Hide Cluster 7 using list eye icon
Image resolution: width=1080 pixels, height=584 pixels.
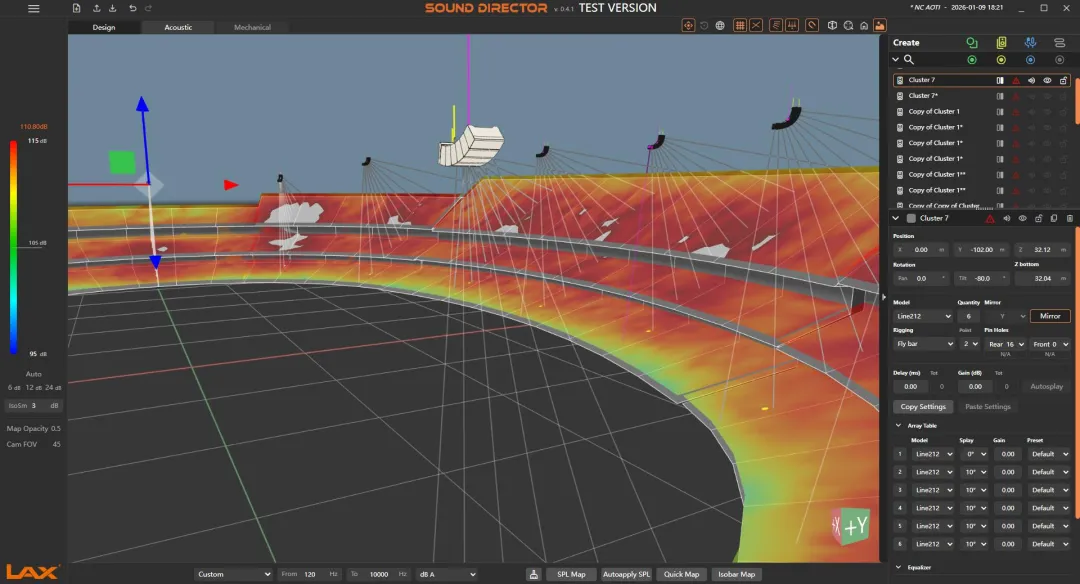coord(1048,81)
